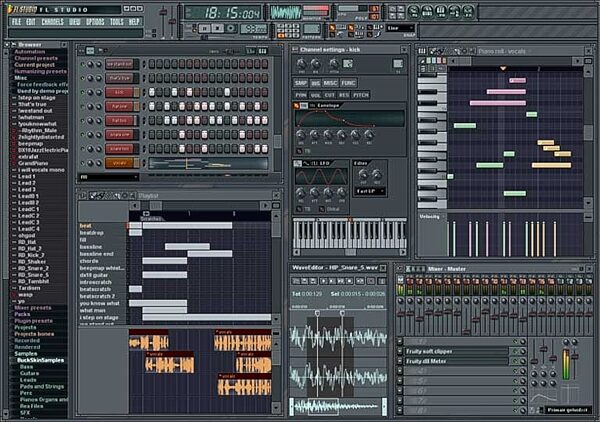Select the PITCH envelope tab
The width and height of the screenshot is (600, 422).
point(360,95)
